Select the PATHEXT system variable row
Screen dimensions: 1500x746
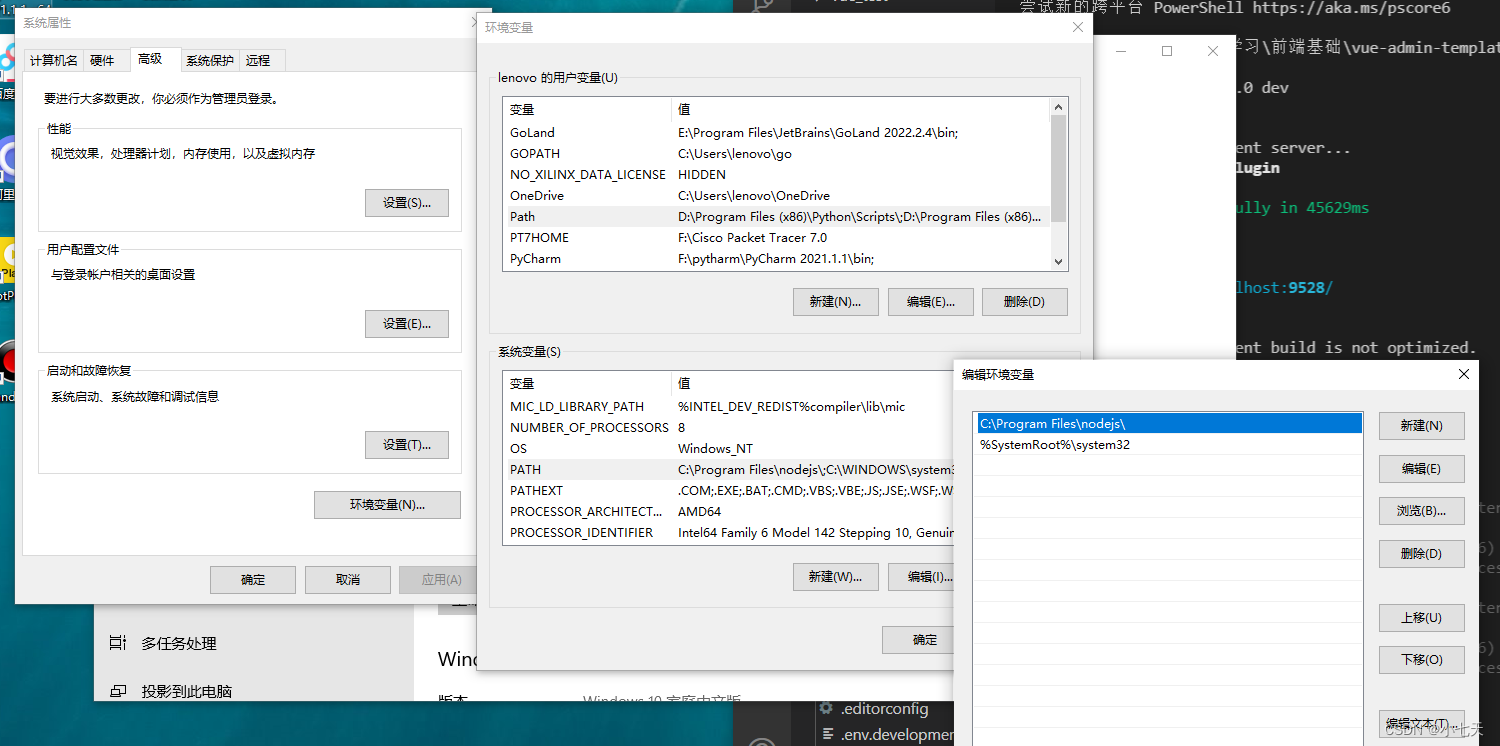pyautogui.click(x=730, y=490)
